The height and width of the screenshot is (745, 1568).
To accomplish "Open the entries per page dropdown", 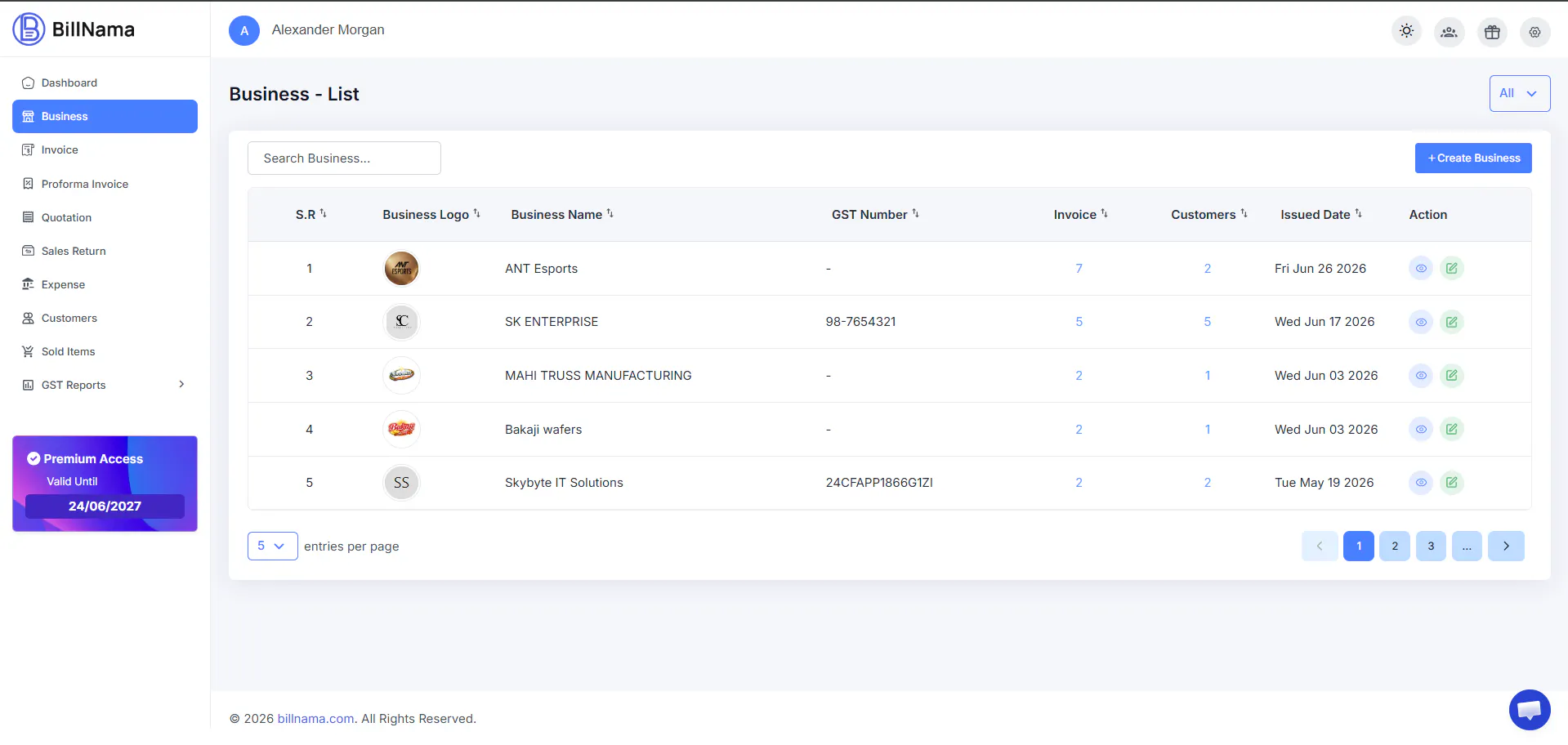I will [x=272, y=546].
